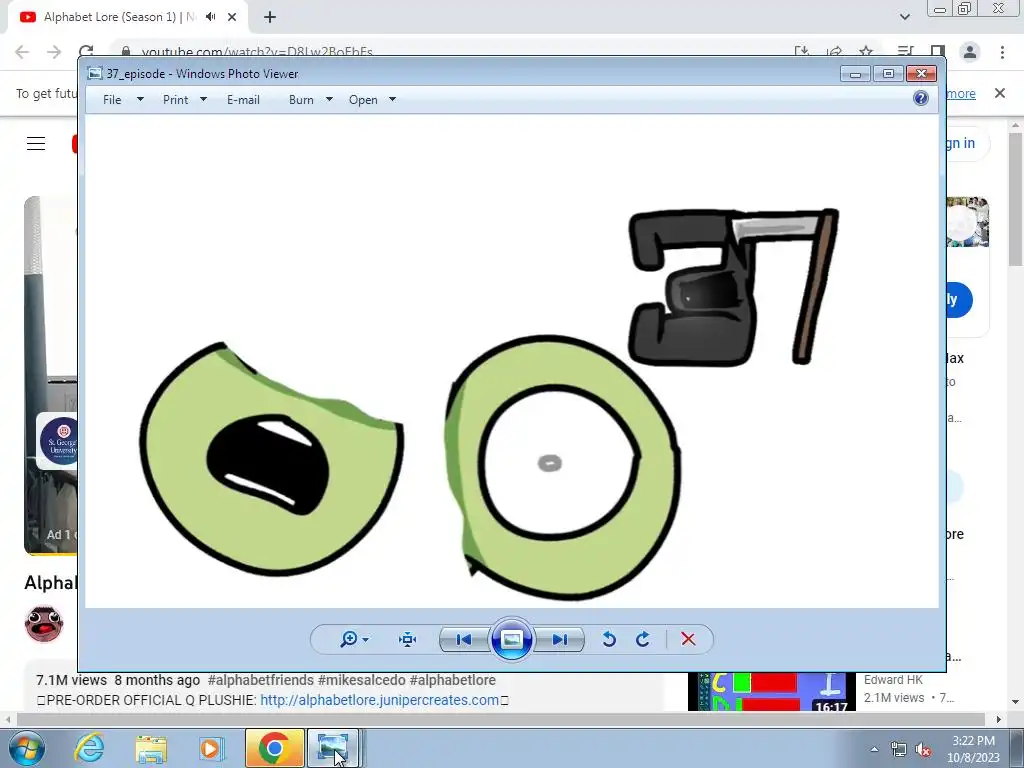Click the E-mail menu item

coord(243,100)
